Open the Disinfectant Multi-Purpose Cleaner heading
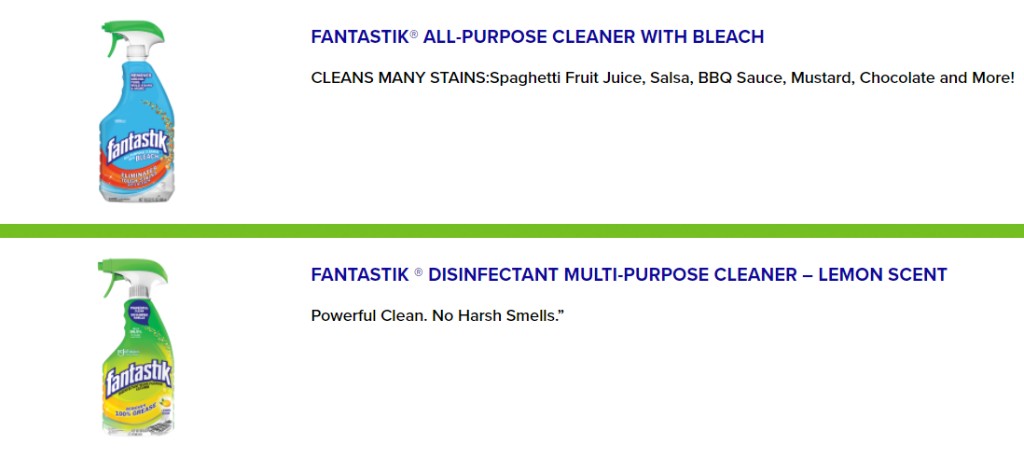 [x=628, y=274]
